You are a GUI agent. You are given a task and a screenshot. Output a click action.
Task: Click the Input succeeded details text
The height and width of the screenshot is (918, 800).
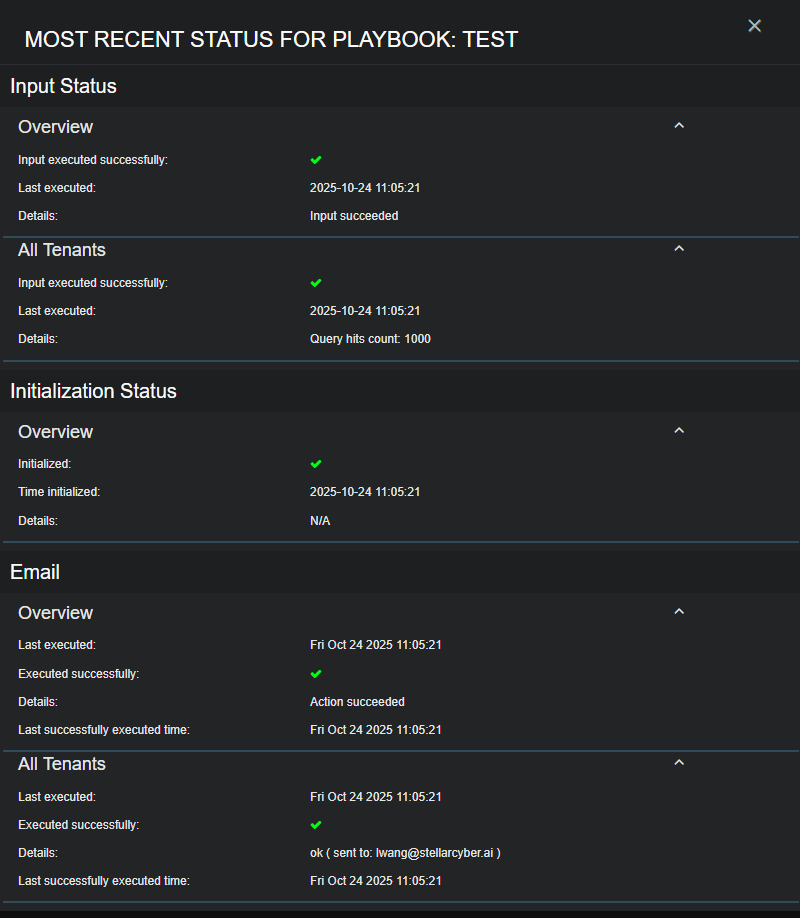click(354, 216)
